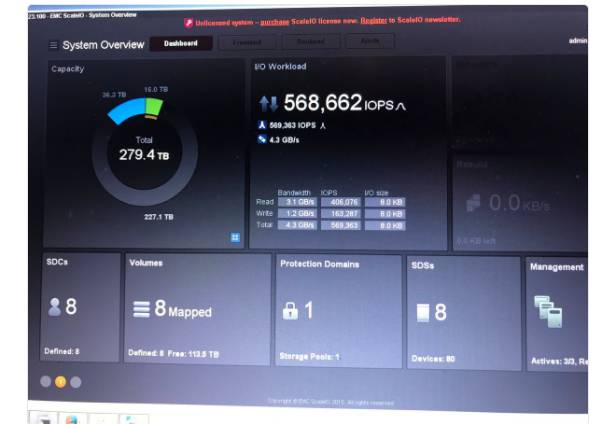606x424 pixels.
Task: Click the SDCs Defined: 8 text
Action: pyautogui.click(x=62, y=351)
